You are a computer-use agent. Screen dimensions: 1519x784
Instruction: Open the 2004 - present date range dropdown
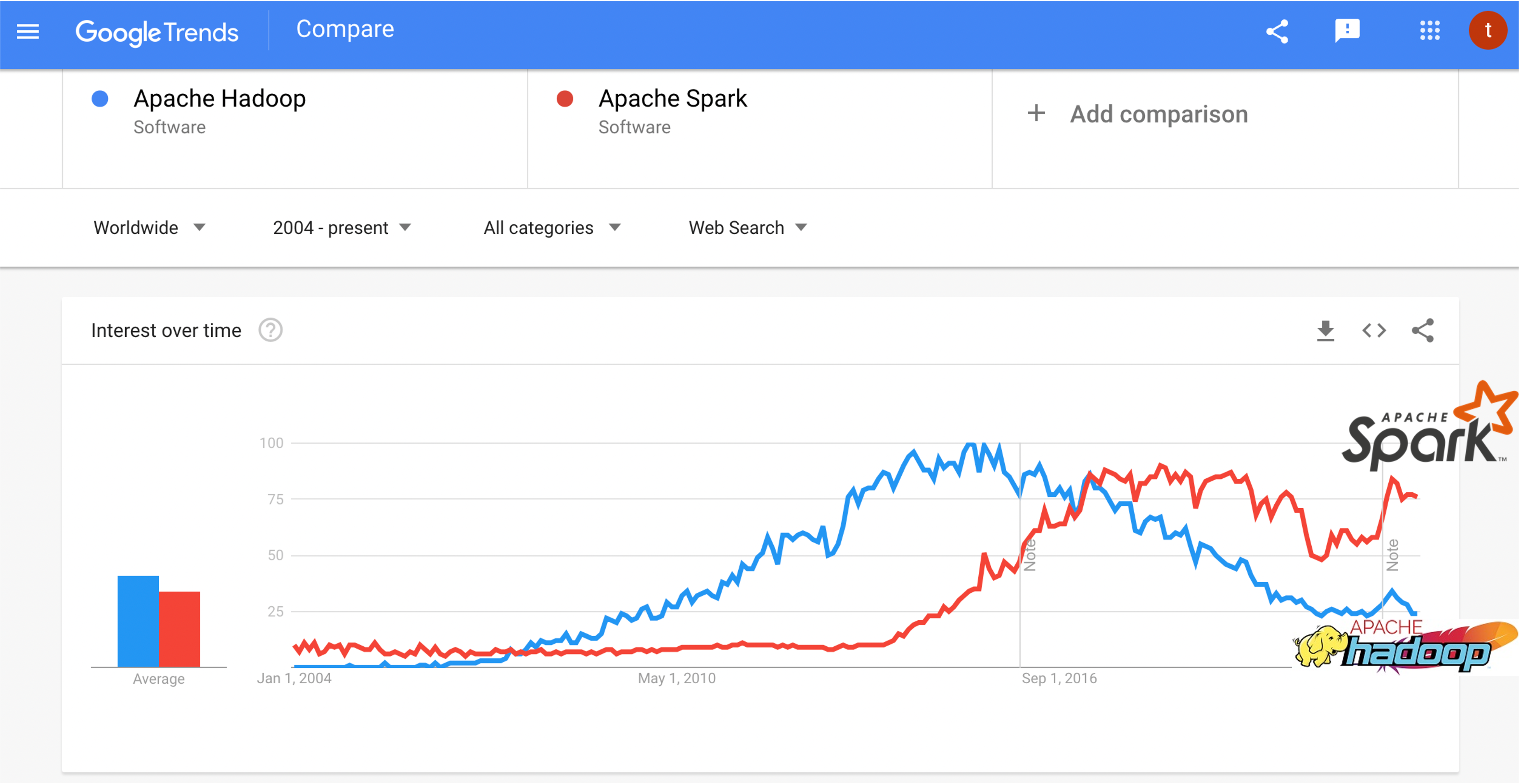click(x=342, y=228)
